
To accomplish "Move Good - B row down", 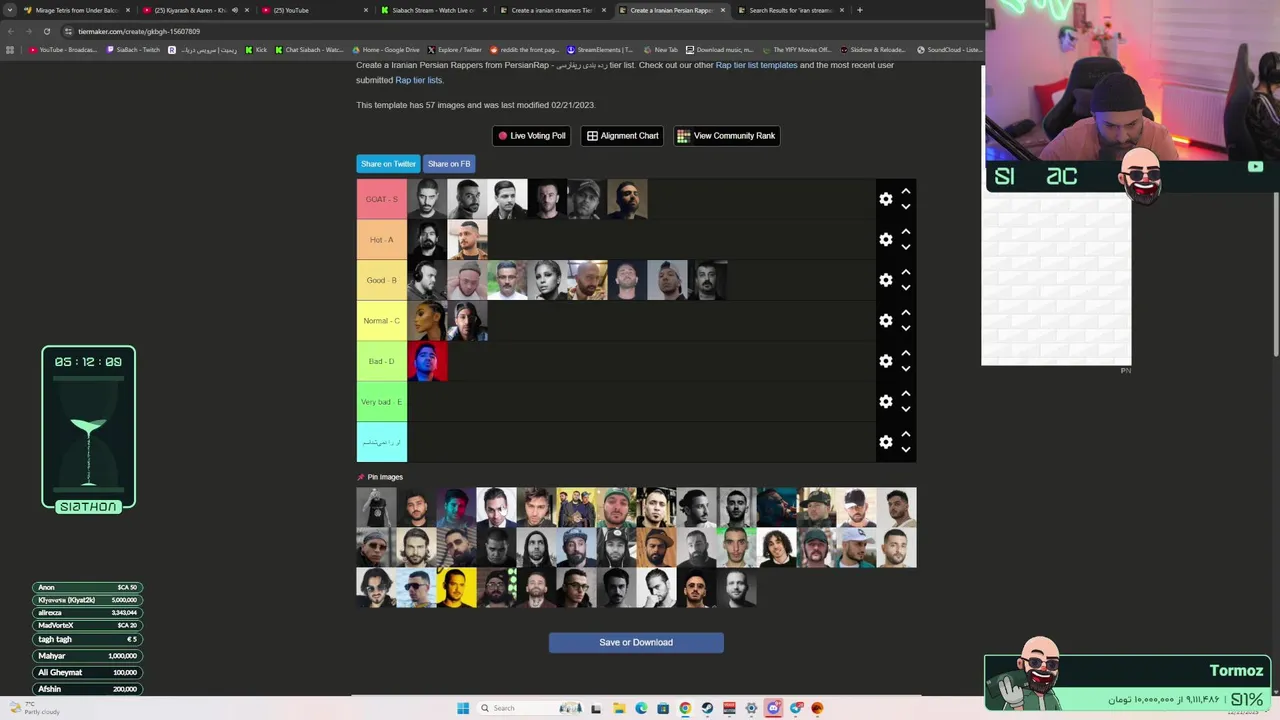I will [905, 288].
